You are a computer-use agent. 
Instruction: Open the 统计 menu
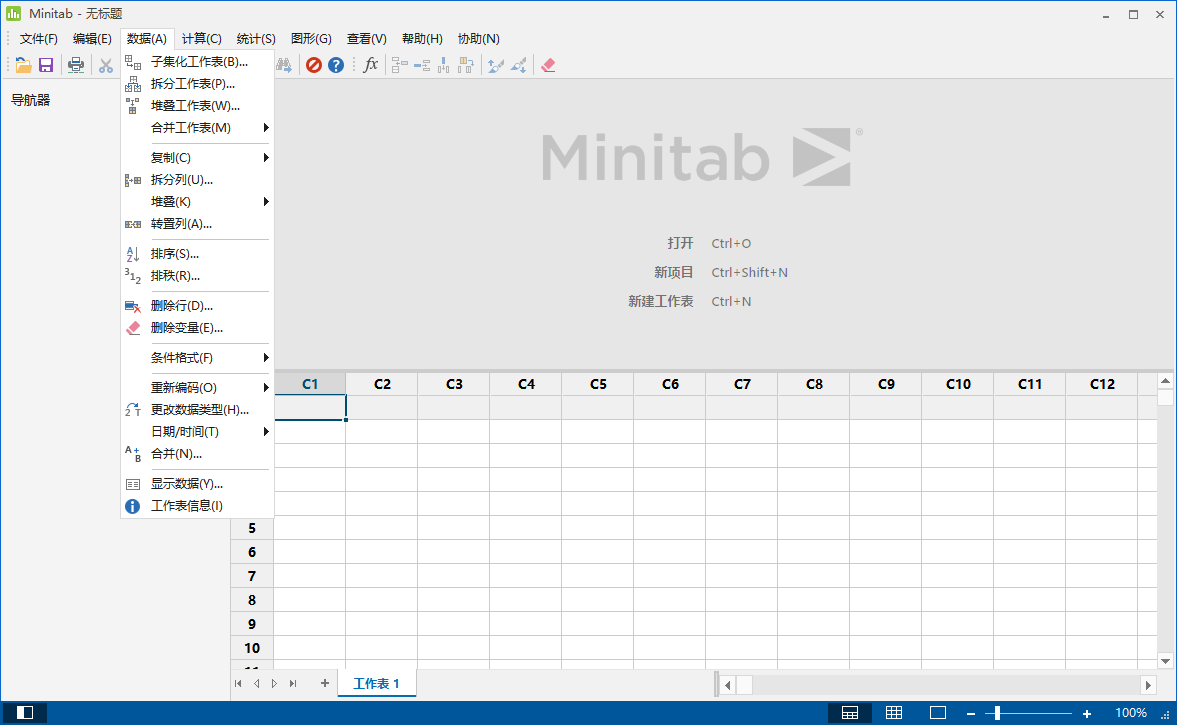pyautogui.click(x=255, y=38)
